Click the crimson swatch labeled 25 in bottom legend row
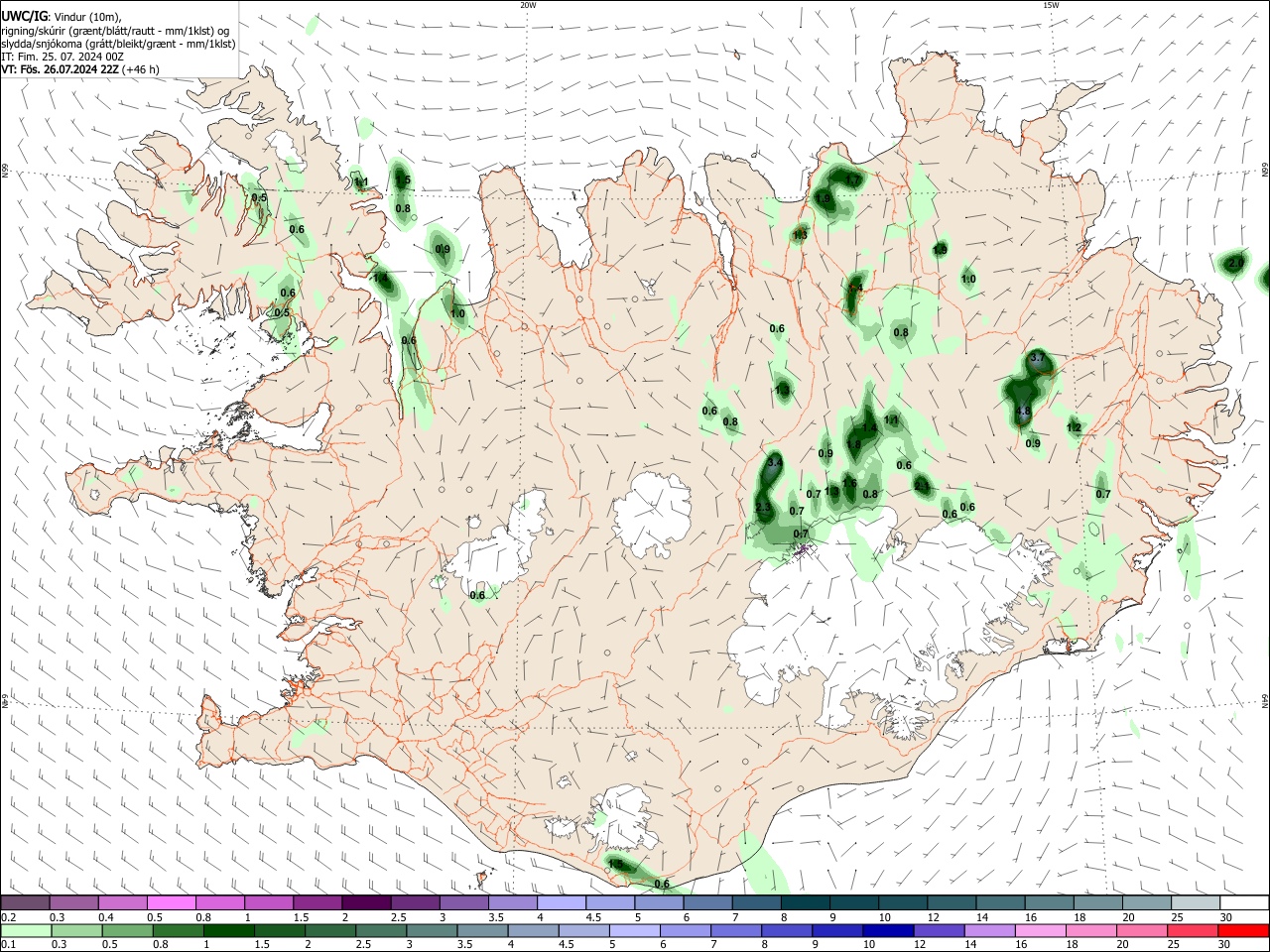Viewport: 1270px width, 952px height. (1192, 930)
